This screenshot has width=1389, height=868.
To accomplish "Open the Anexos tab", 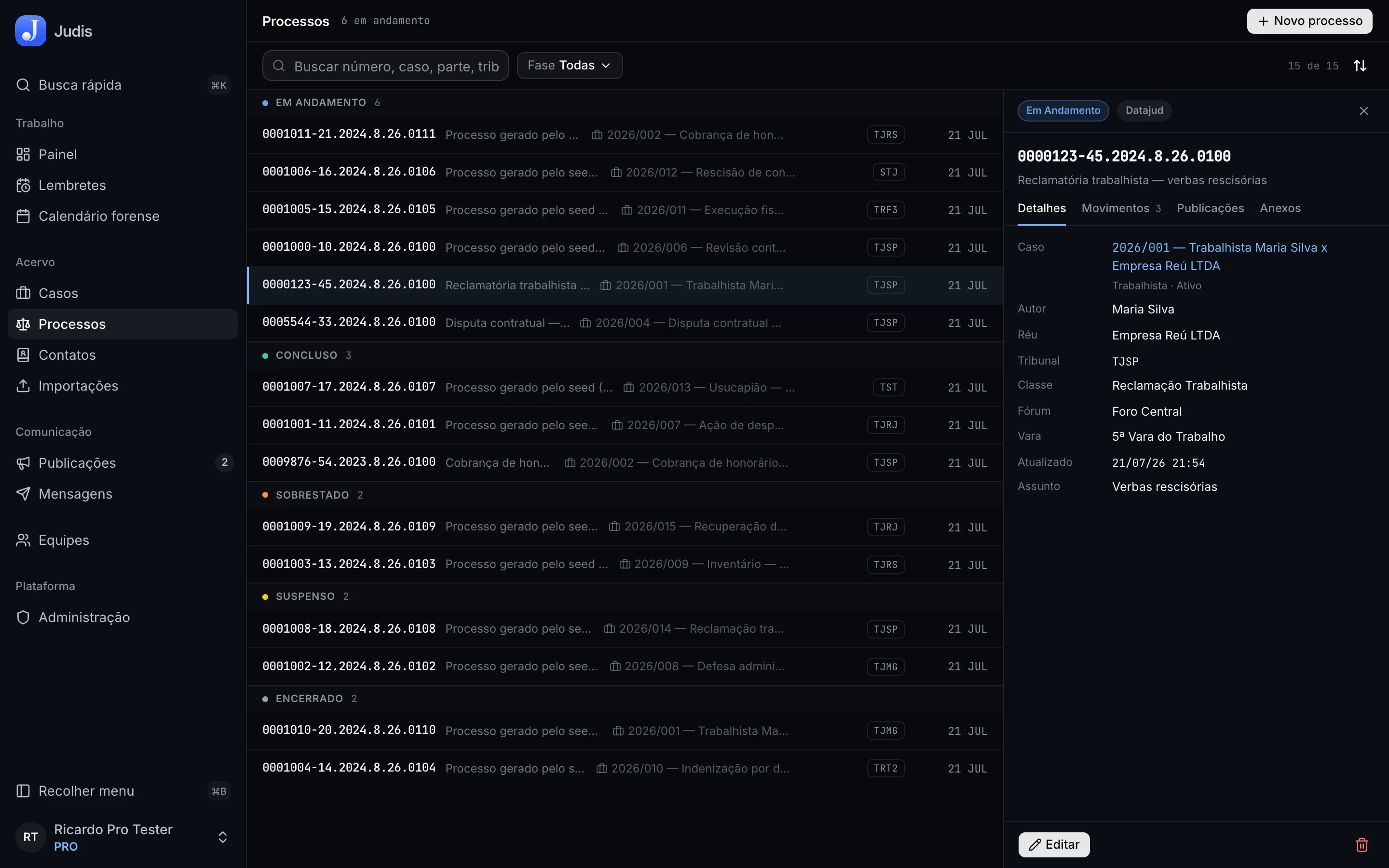I will pos(1280,208).
